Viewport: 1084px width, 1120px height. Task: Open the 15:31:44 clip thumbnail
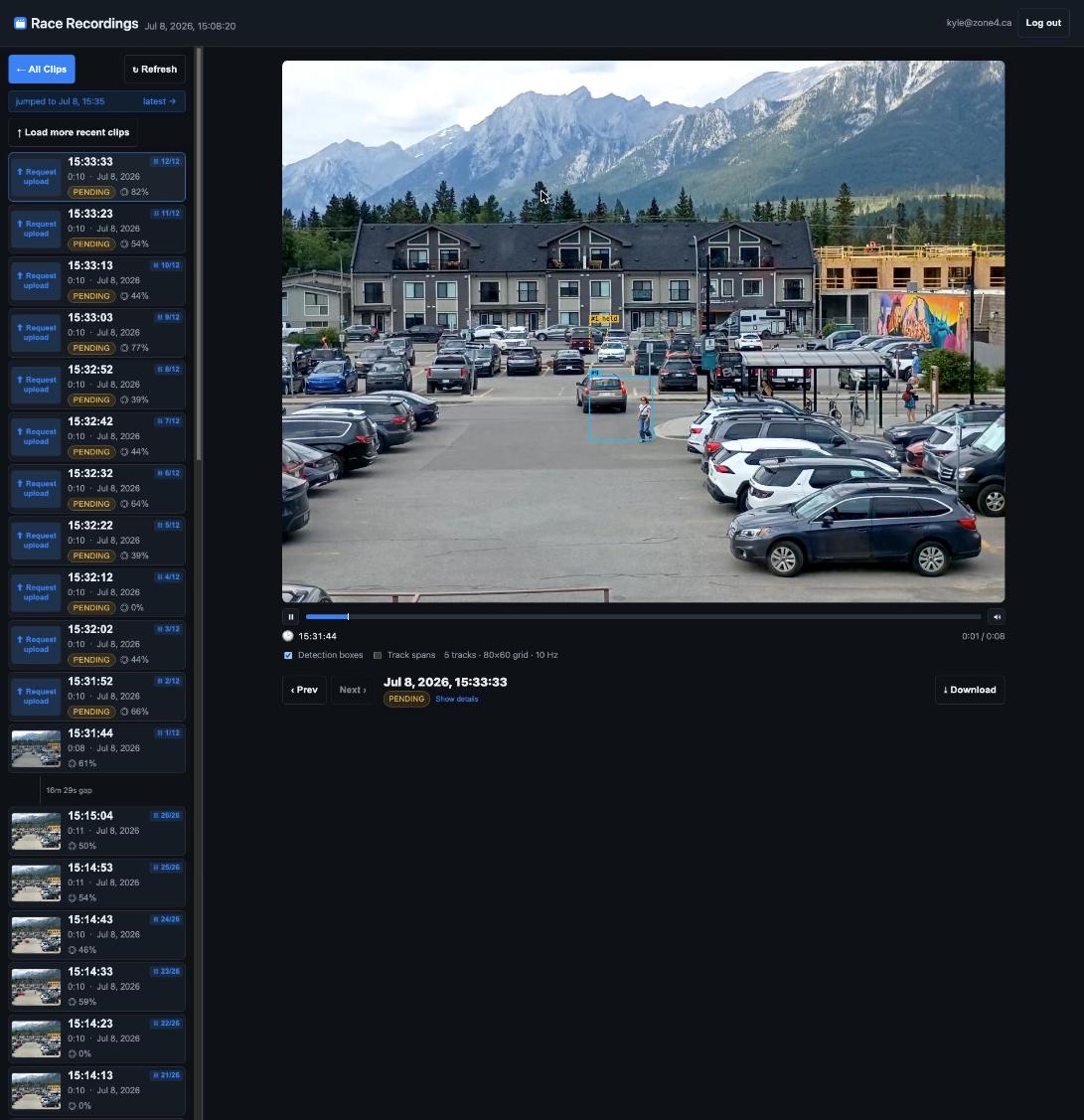point(37,748)
